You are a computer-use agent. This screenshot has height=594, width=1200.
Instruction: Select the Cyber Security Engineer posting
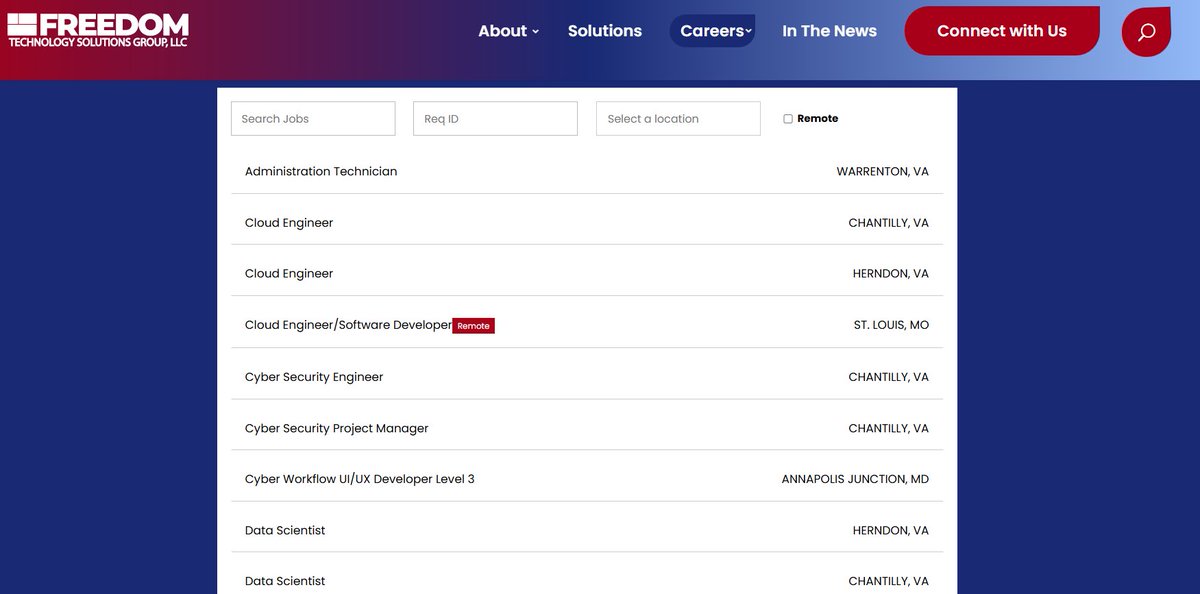pyautogui.click(x=314, y=377)
